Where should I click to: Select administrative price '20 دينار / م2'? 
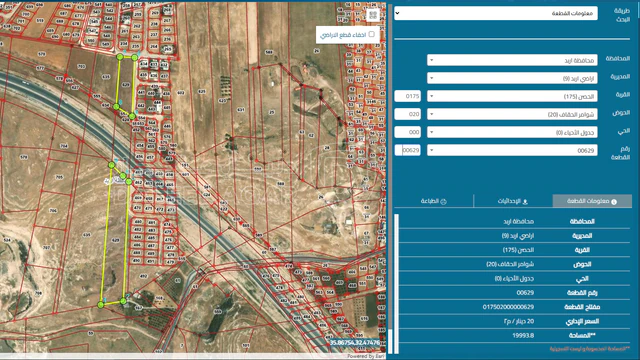(x=519, y=321)
